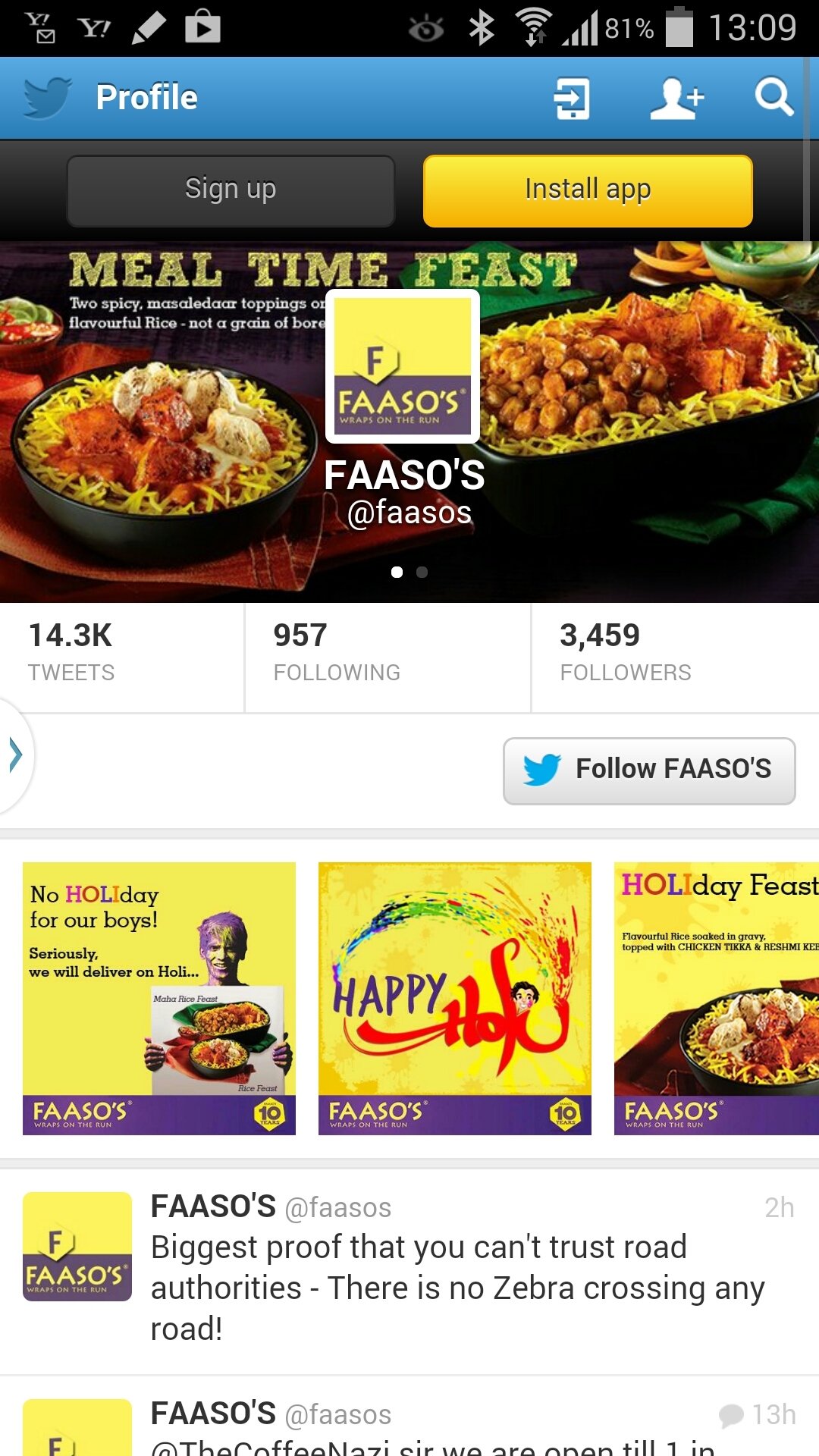Tap the add user icon
This screenshot has height=1456, width=819.
[676, 99]
